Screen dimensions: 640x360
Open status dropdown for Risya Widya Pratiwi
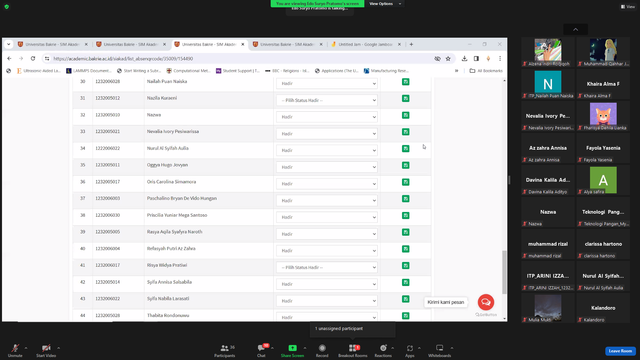point(327,267)
